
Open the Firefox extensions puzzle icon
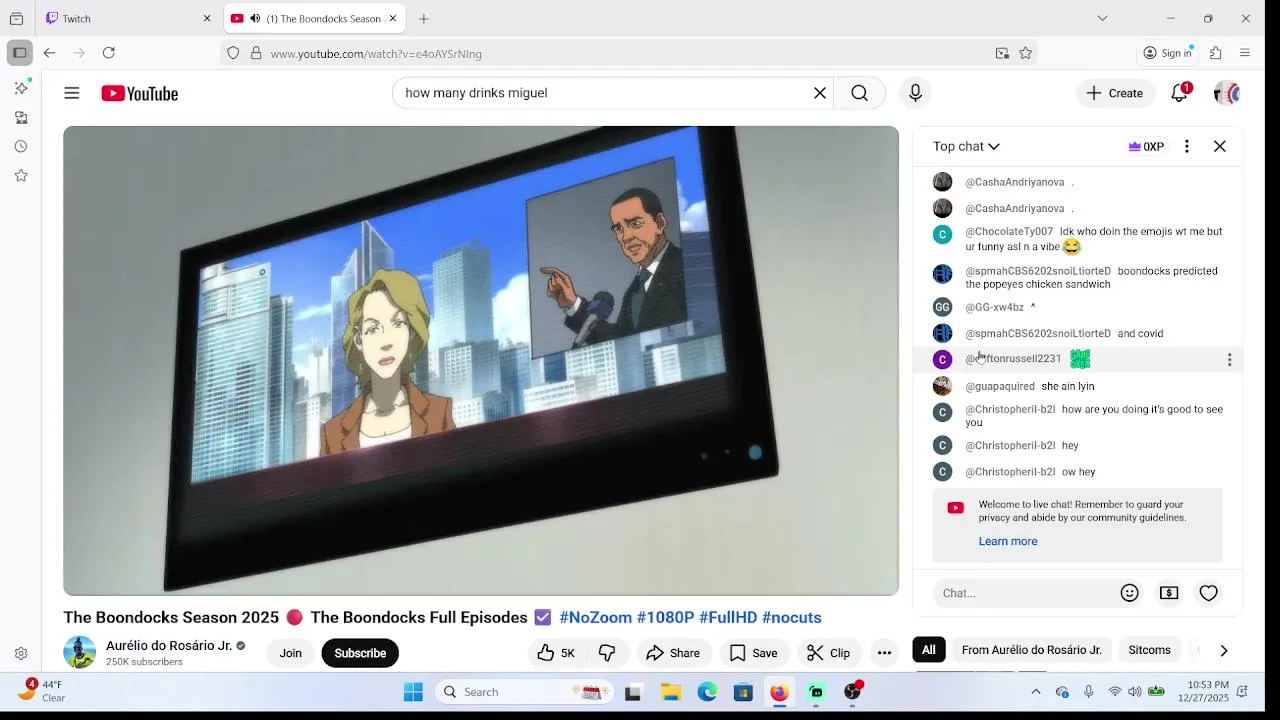(x=1216, y=53)
